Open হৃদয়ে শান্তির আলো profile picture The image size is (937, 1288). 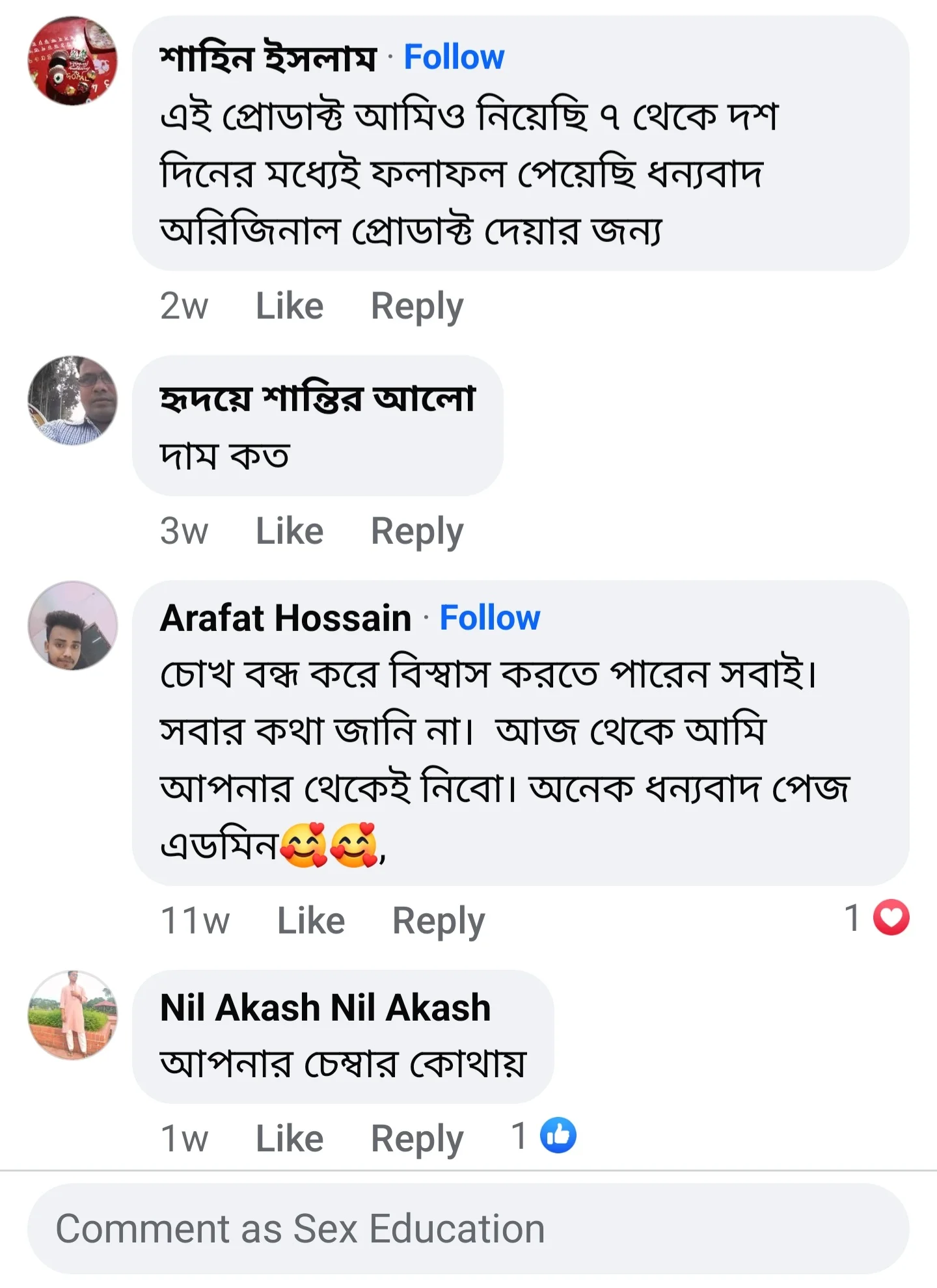click(x=73, y=400)
